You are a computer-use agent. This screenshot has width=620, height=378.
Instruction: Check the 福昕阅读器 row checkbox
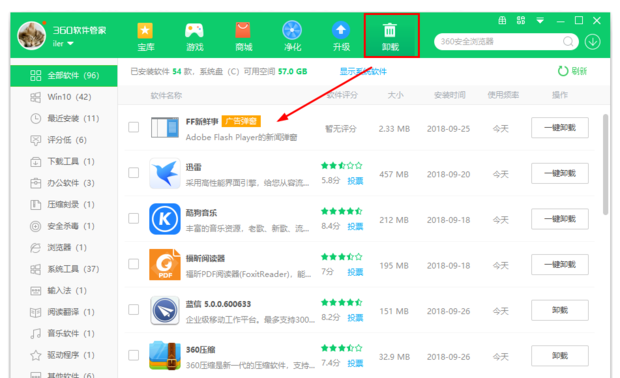click(134, 264)
